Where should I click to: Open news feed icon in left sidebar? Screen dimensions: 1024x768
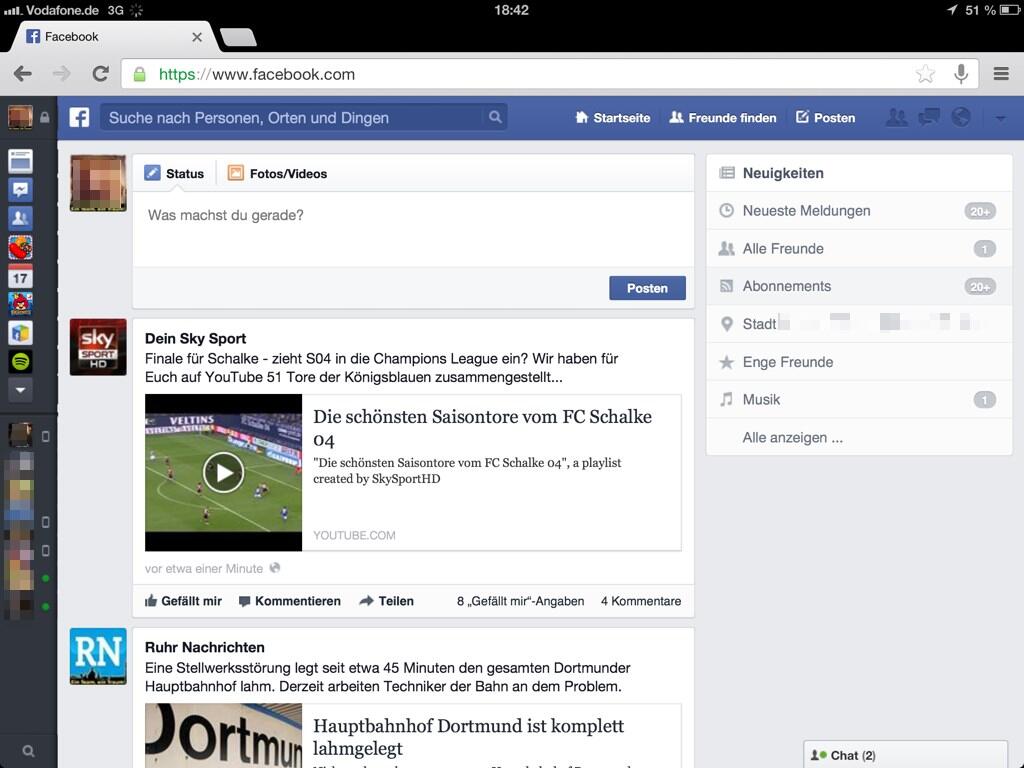click(20, 161)
